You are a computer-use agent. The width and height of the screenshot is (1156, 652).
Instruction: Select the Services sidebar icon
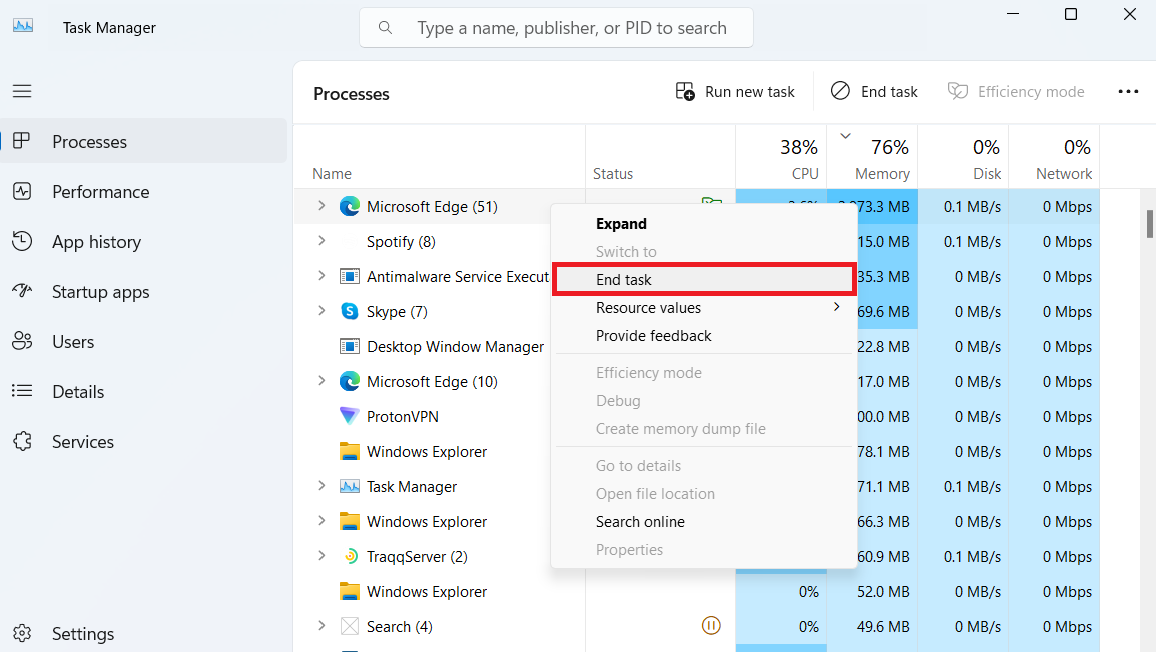22,441
